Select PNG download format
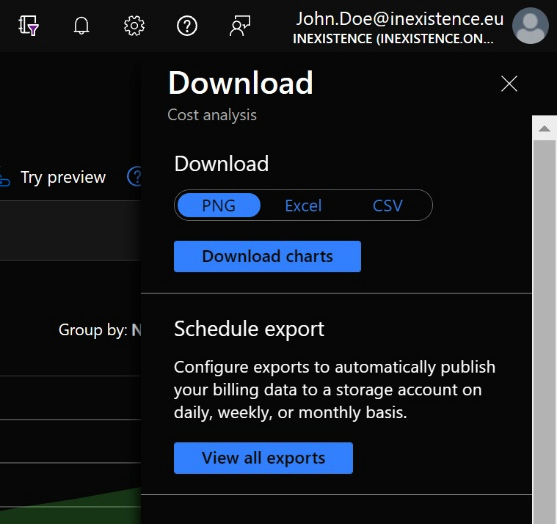Image resolution: width=557 pixels, height=524 pixels. click(218, 205)
